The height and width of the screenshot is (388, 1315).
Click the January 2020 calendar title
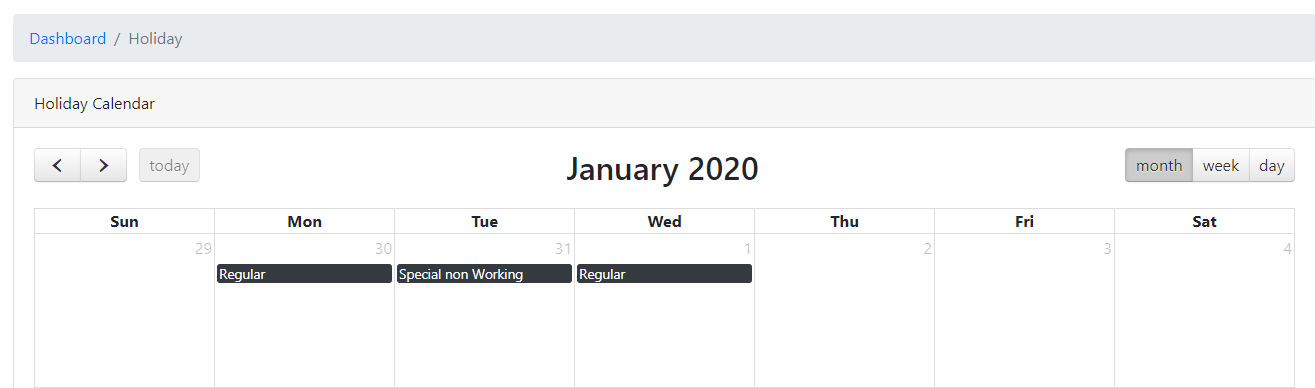tap(662, 168)
